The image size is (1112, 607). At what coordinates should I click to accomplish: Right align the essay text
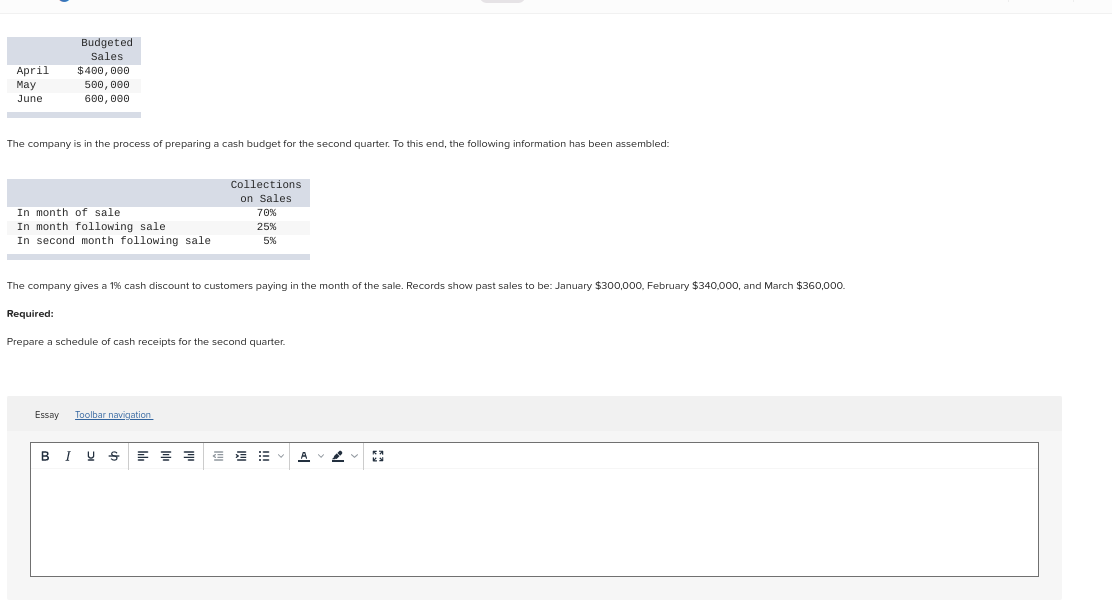click(188, 456)
